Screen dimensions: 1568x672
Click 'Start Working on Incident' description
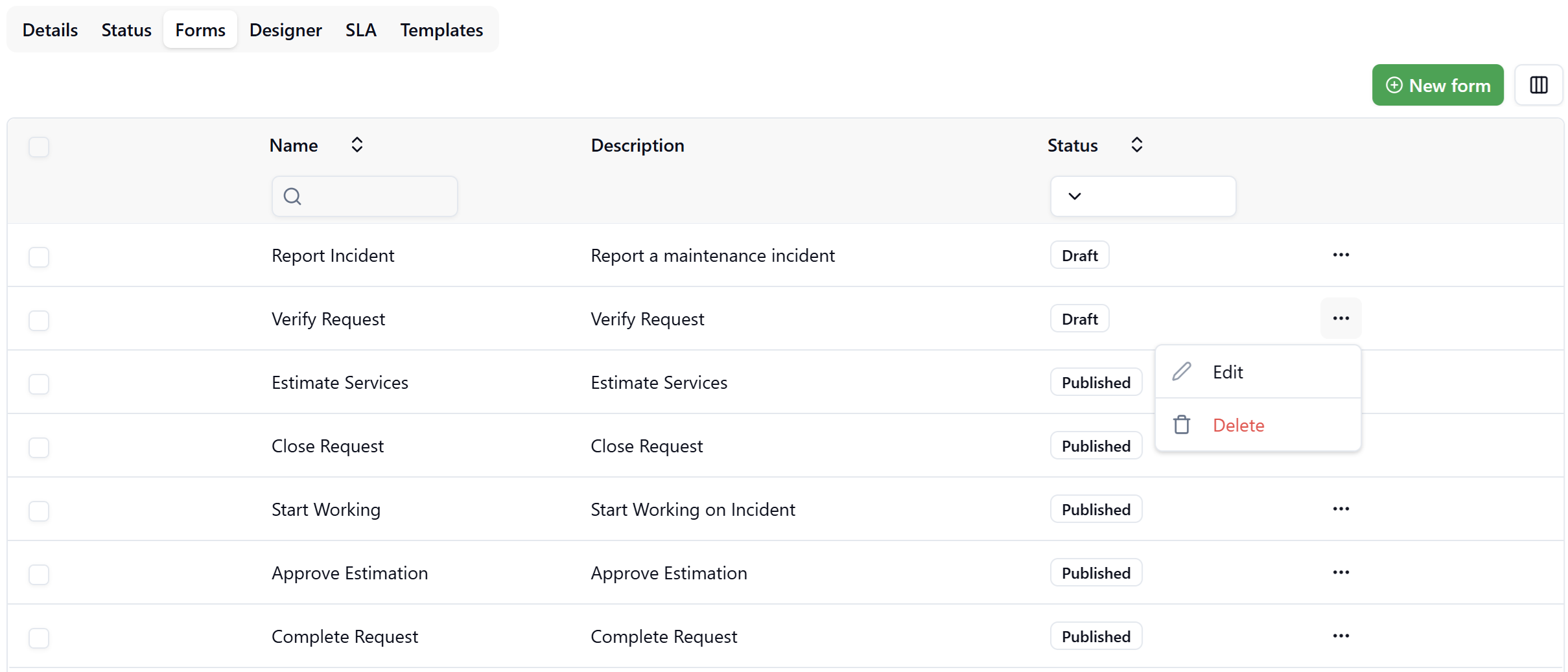(x=692, y=509)
